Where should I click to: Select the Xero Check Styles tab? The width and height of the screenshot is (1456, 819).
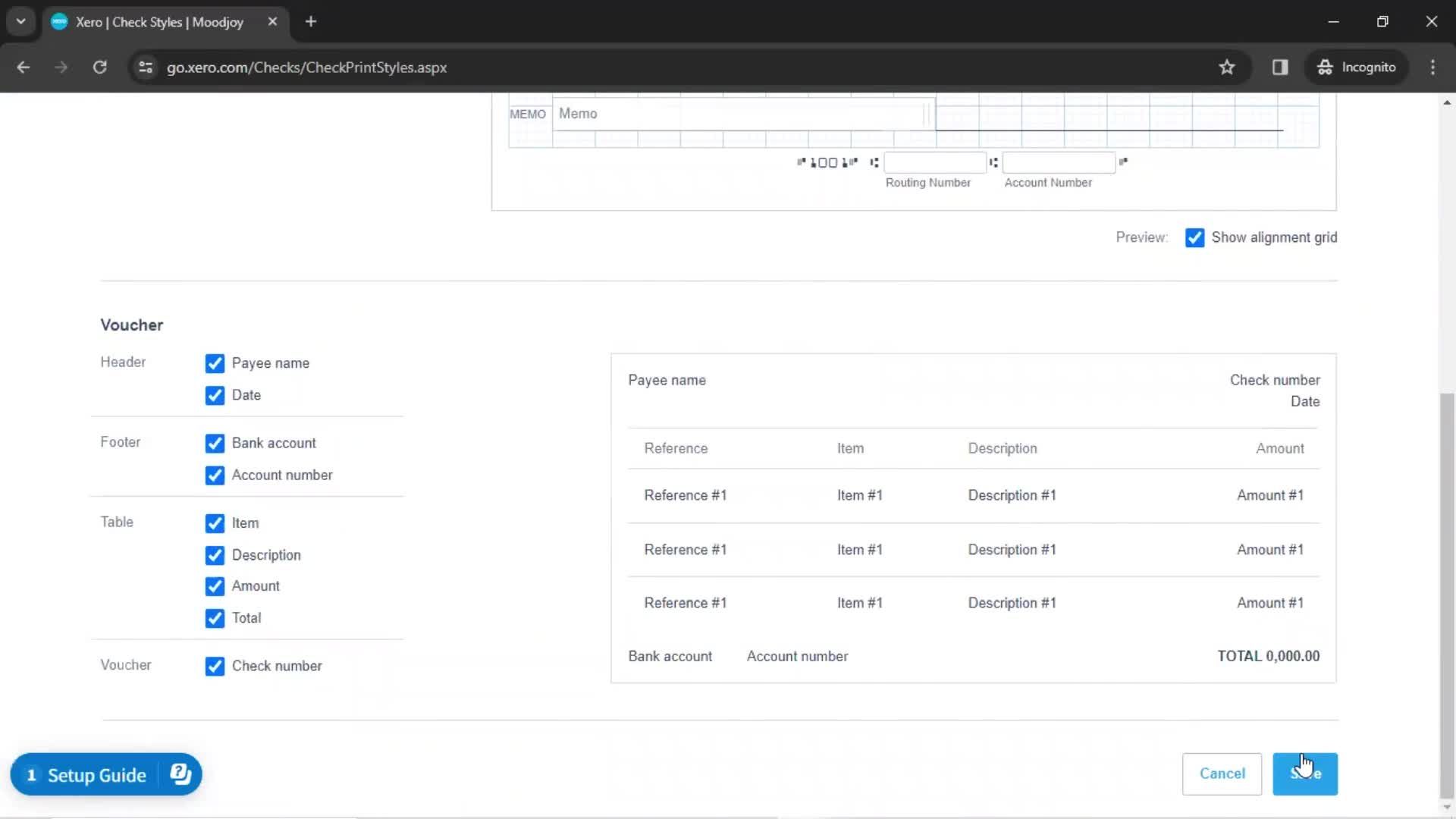coord(159,21)
